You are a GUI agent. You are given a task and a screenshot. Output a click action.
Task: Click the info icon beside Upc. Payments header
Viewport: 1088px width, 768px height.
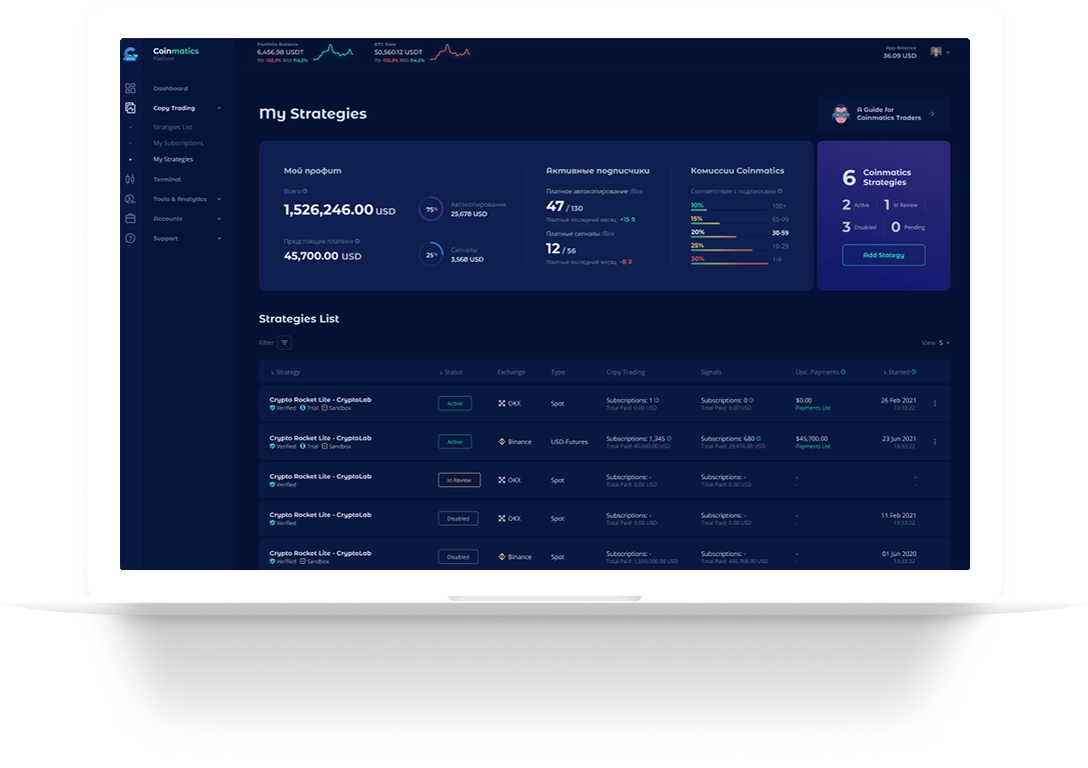(x=843, y=372)
